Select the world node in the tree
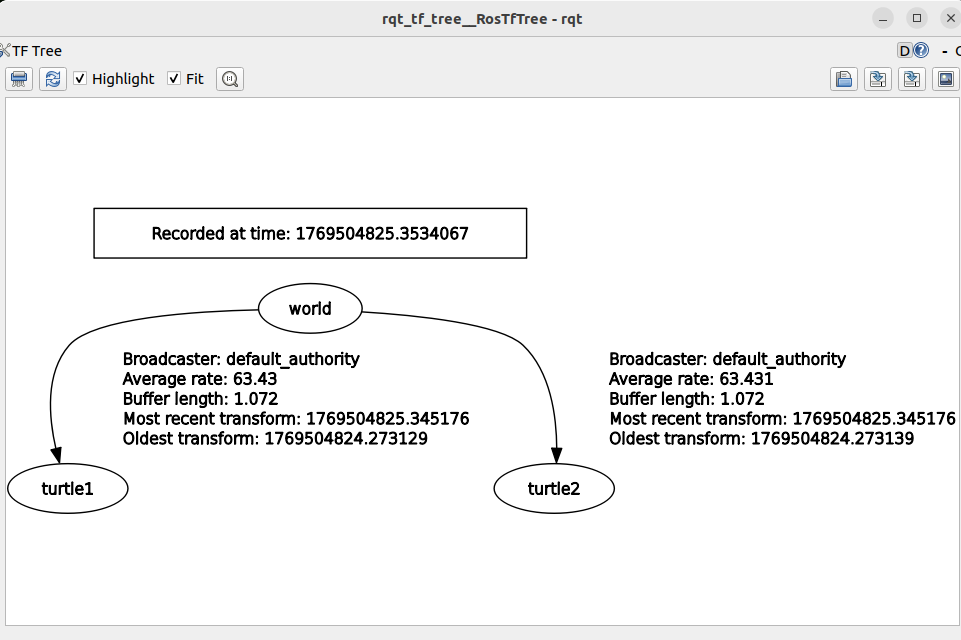Screen dimensions: 961x640 (x=310, y=308)
